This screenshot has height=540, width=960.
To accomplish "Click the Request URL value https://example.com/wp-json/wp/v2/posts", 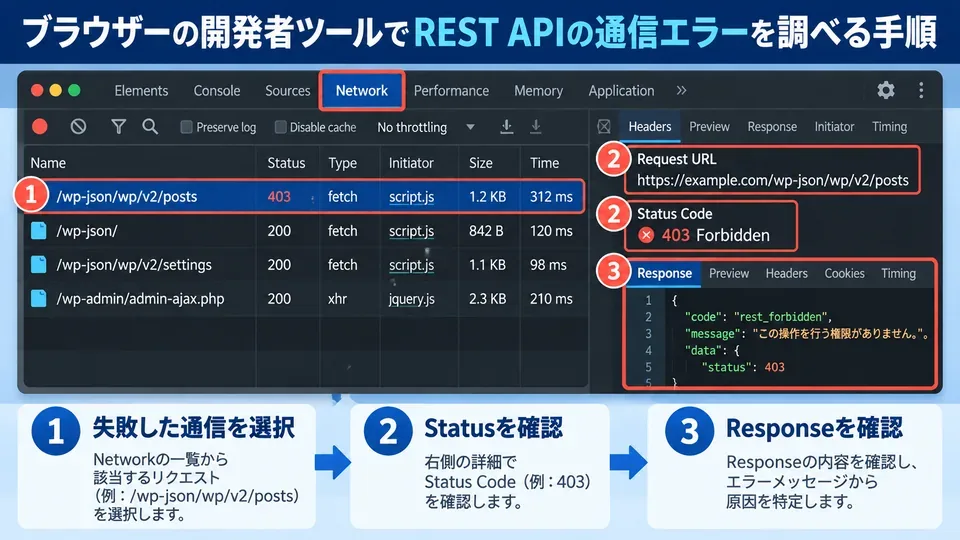I will (773, 181).
